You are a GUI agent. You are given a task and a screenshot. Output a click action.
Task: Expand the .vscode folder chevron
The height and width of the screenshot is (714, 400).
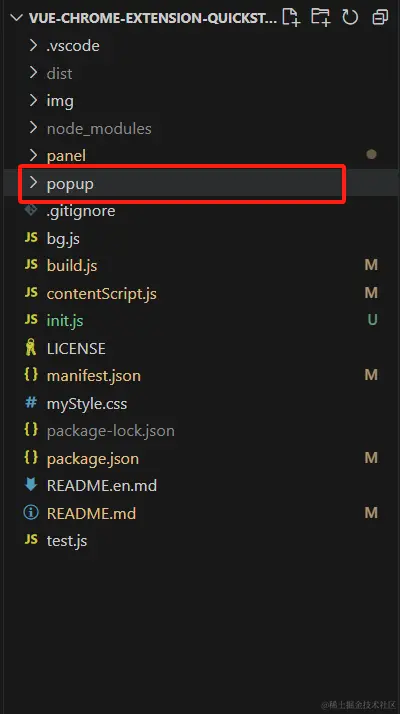tap(33, 46)
